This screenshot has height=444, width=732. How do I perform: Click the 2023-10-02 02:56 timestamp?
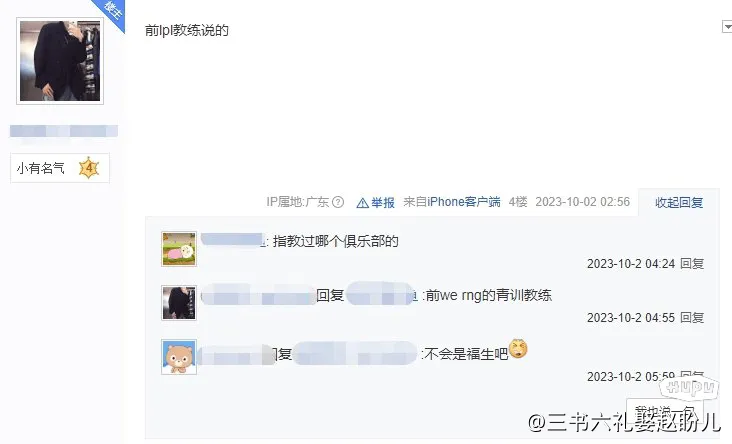(582, 202)
